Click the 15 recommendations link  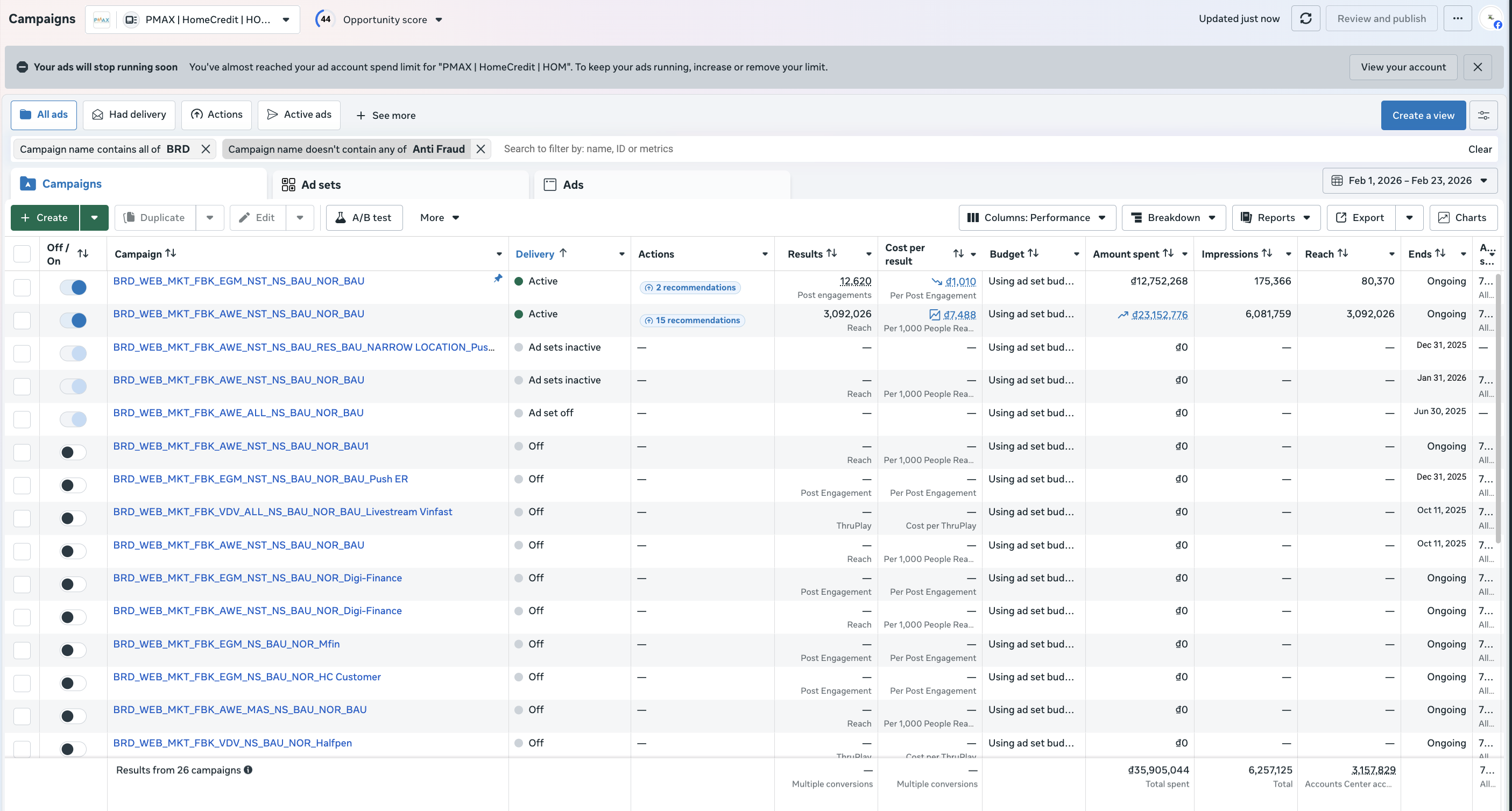click(x=693, y=321)
